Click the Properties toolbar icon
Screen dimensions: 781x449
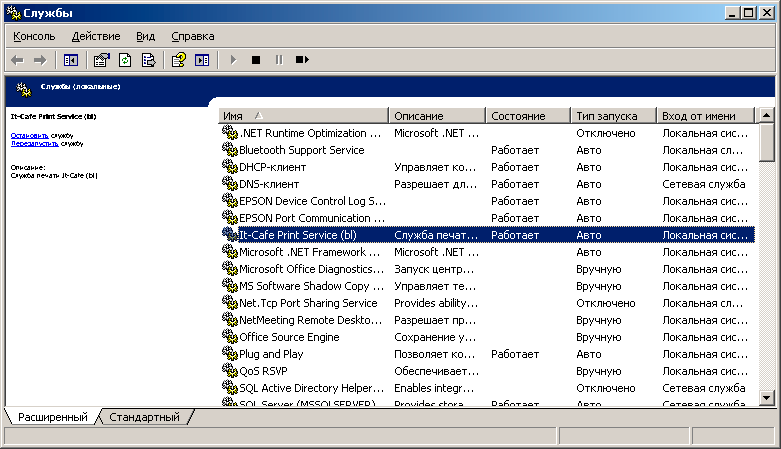(101, 60)
